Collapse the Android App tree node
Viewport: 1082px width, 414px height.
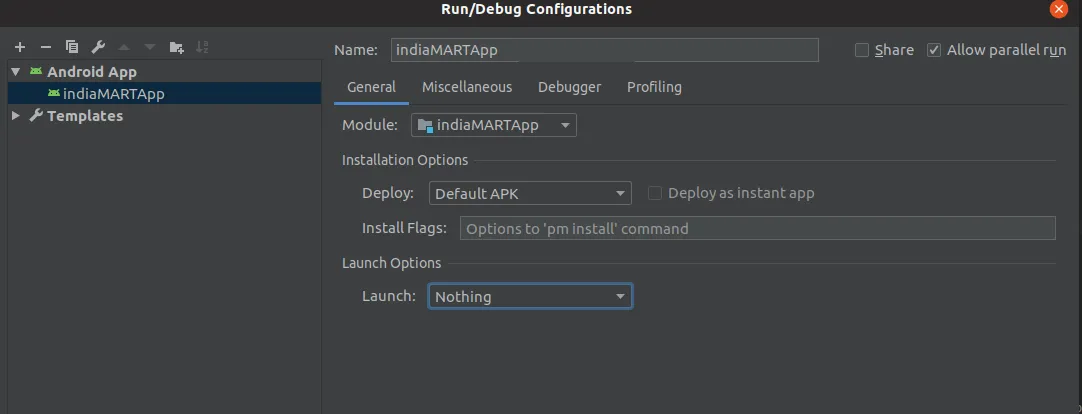[16, 71]
